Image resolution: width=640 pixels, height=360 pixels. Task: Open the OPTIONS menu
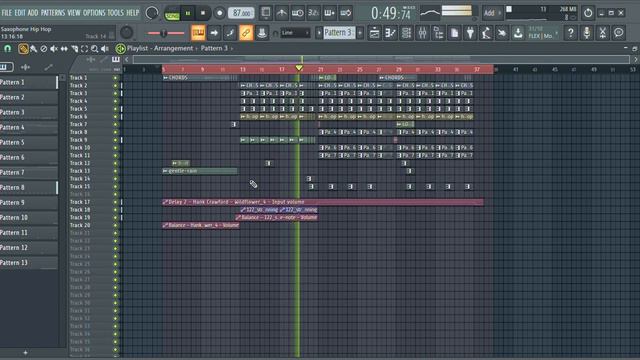[x=94, y=13]
